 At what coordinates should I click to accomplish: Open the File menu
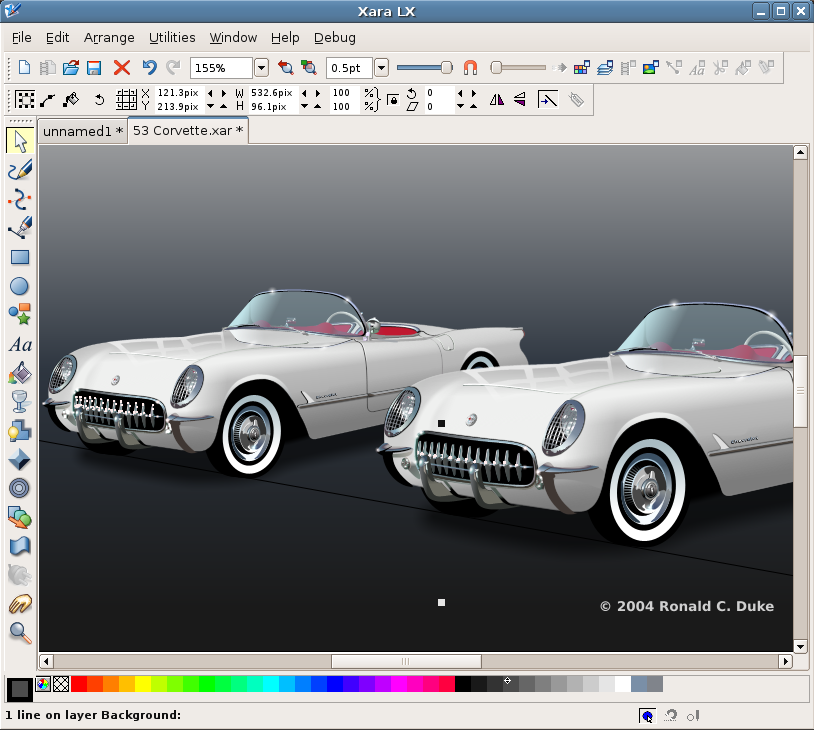tap(21, 37)
